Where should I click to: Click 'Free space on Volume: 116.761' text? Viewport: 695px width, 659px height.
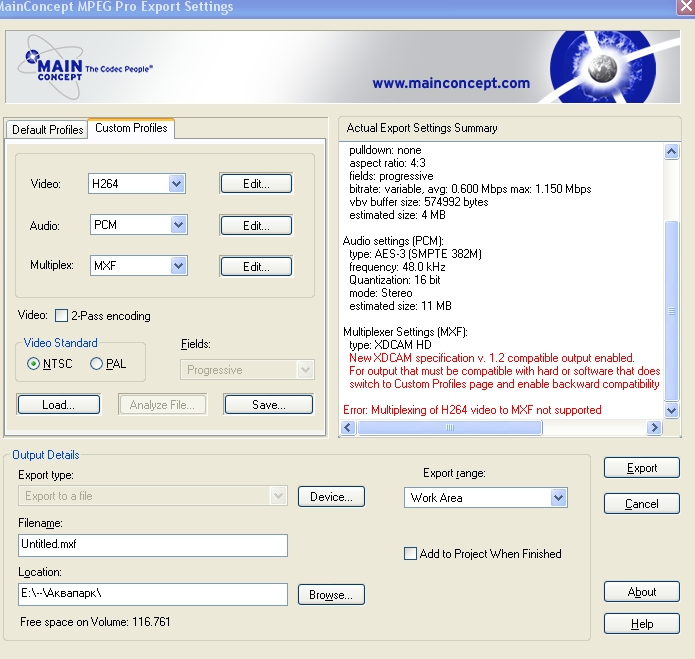pos(95,622)
